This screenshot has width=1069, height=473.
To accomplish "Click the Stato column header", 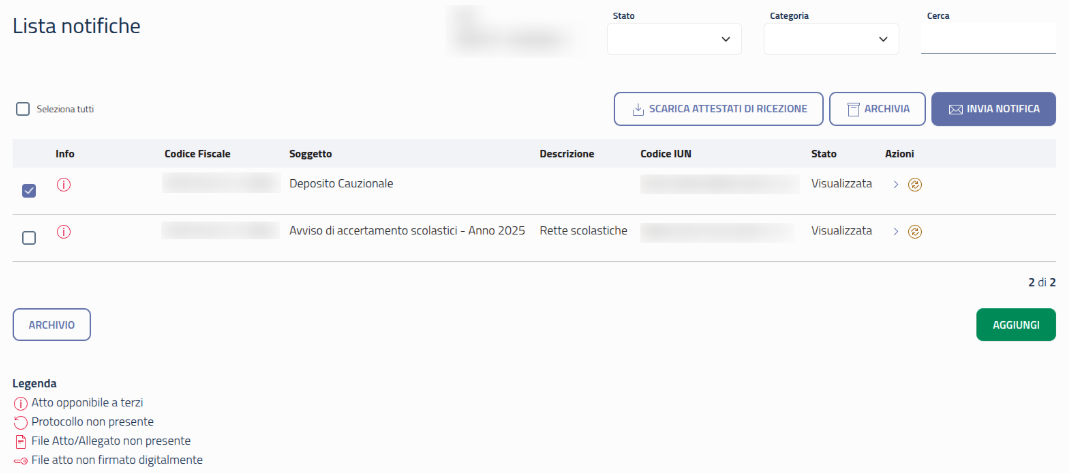I will [x=824, y=154].
